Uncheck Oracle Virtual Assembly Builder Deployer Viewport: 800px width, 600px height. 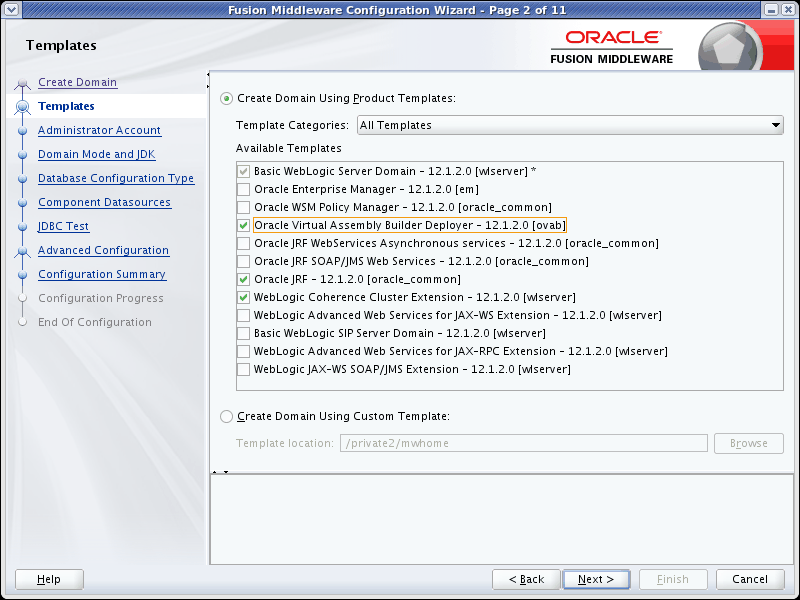tap(243, 225)
